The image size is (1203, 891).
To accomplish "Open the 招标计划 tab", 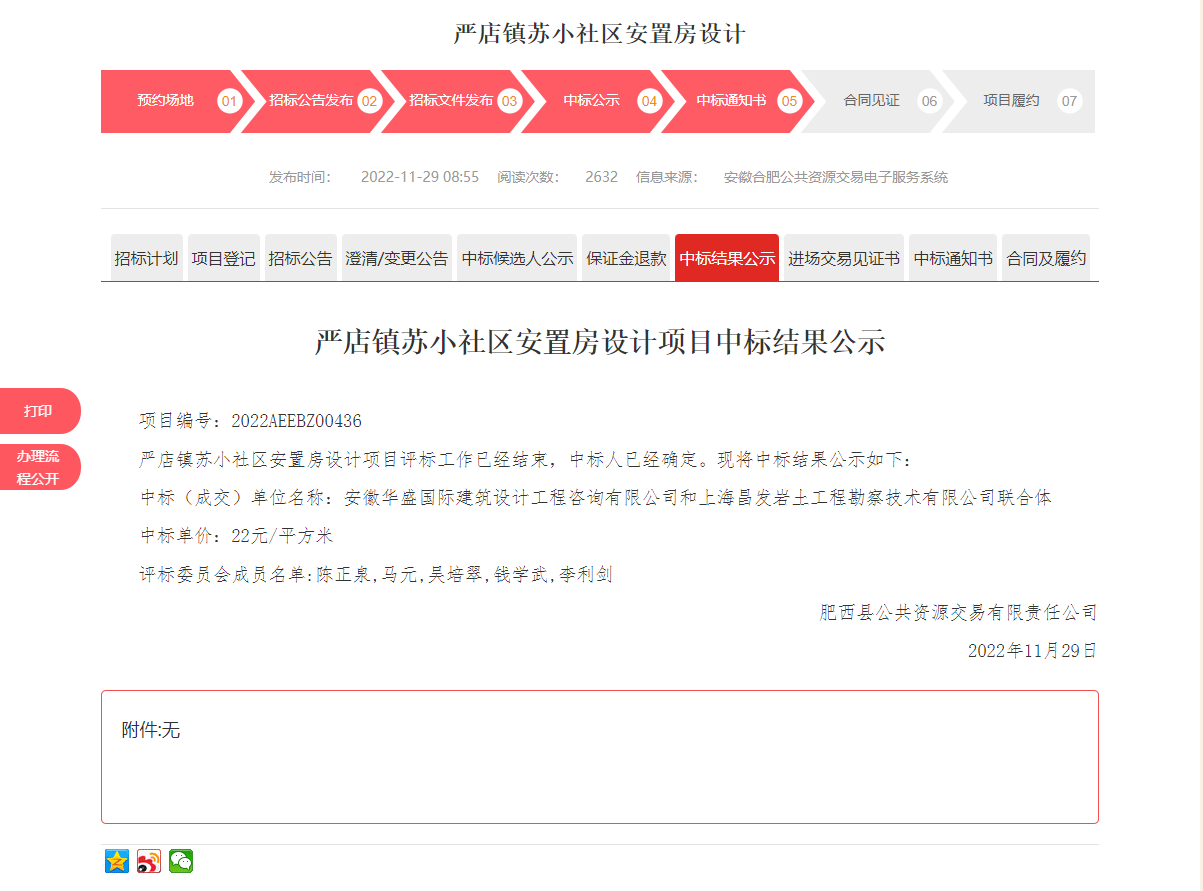I will (146, 258).
